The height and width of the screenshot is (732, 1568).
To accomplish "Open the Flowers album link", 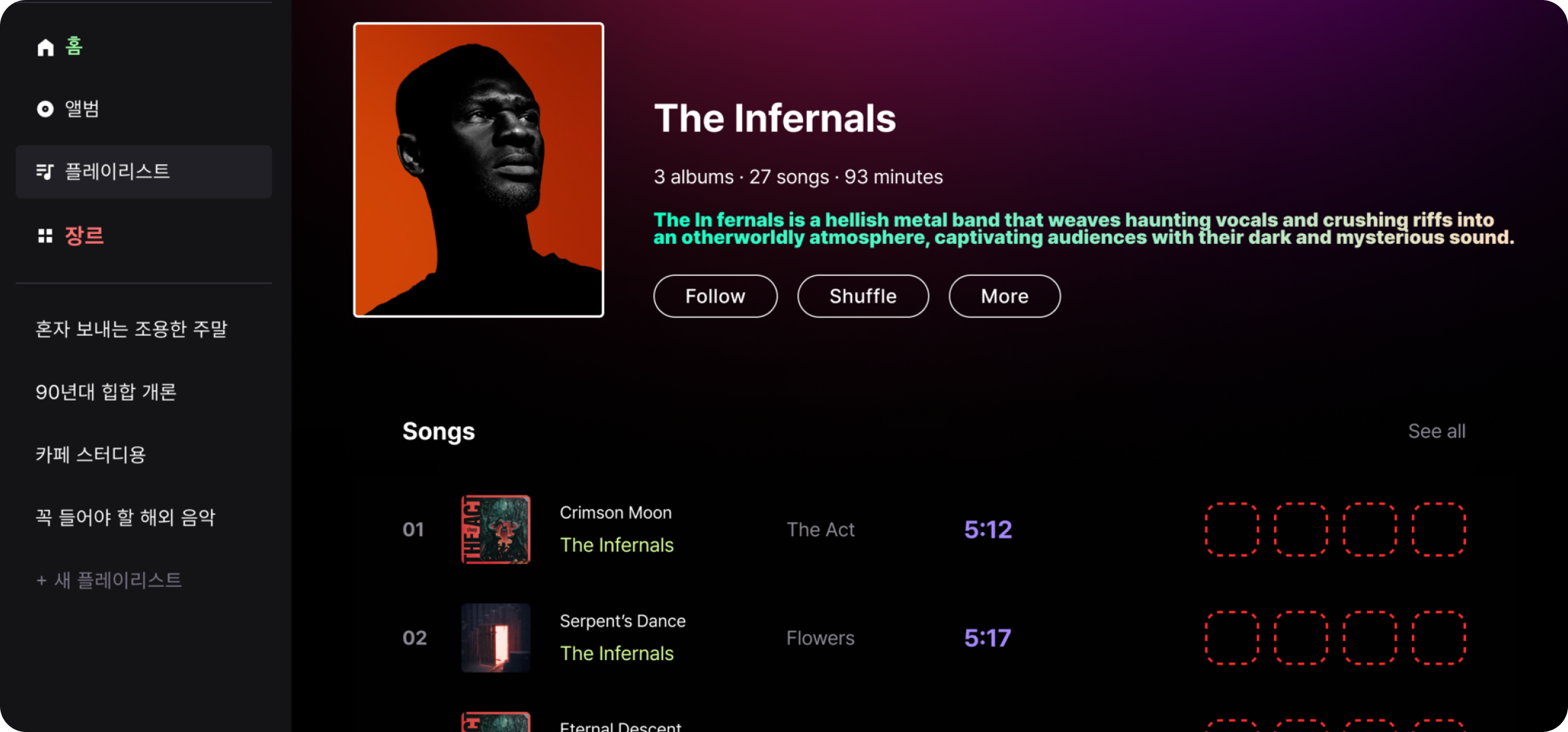I will click(x=820, y=638).
